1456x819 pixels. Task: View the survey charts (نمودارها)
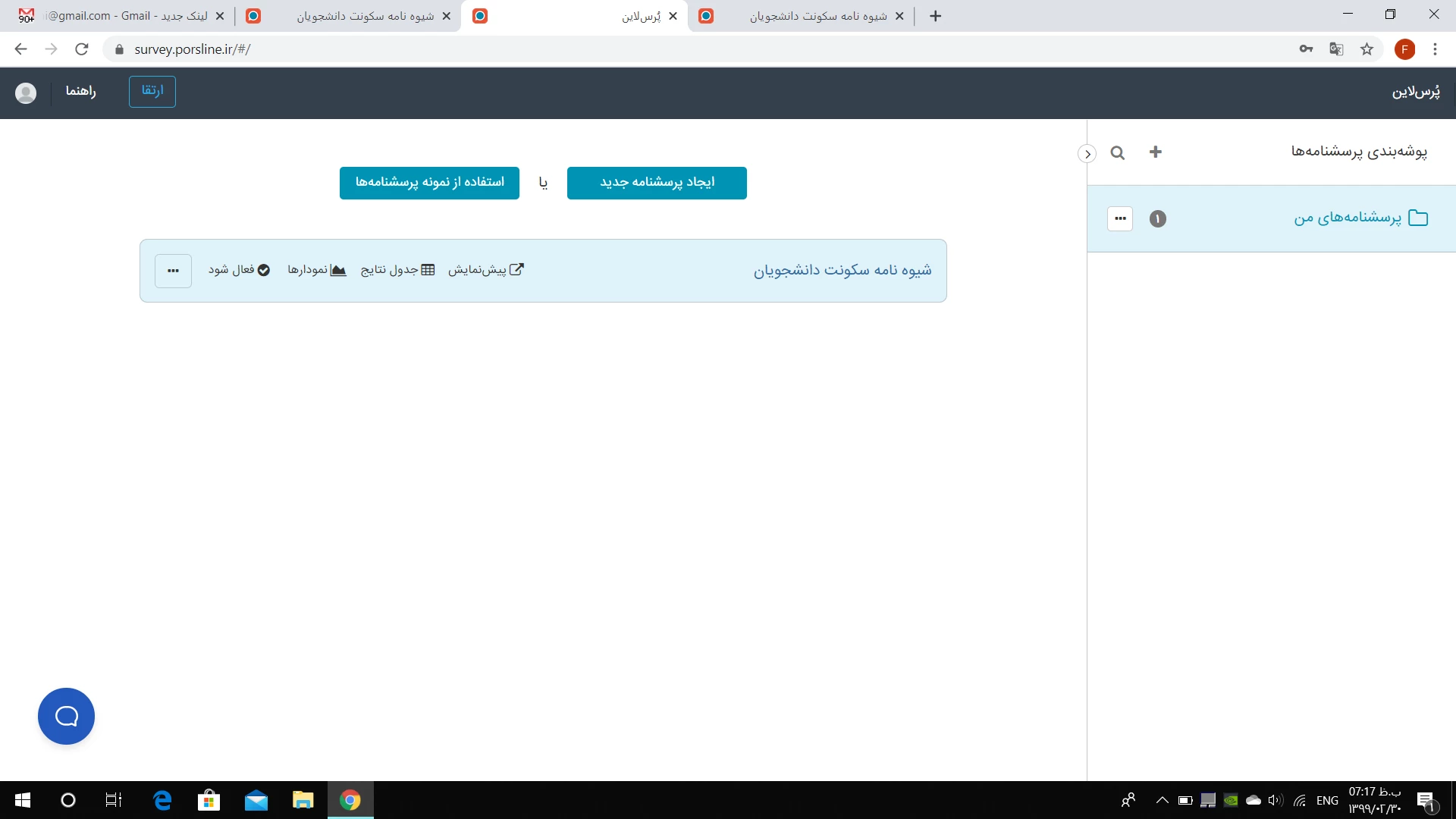pyautogui.click(x=316, y=270)
